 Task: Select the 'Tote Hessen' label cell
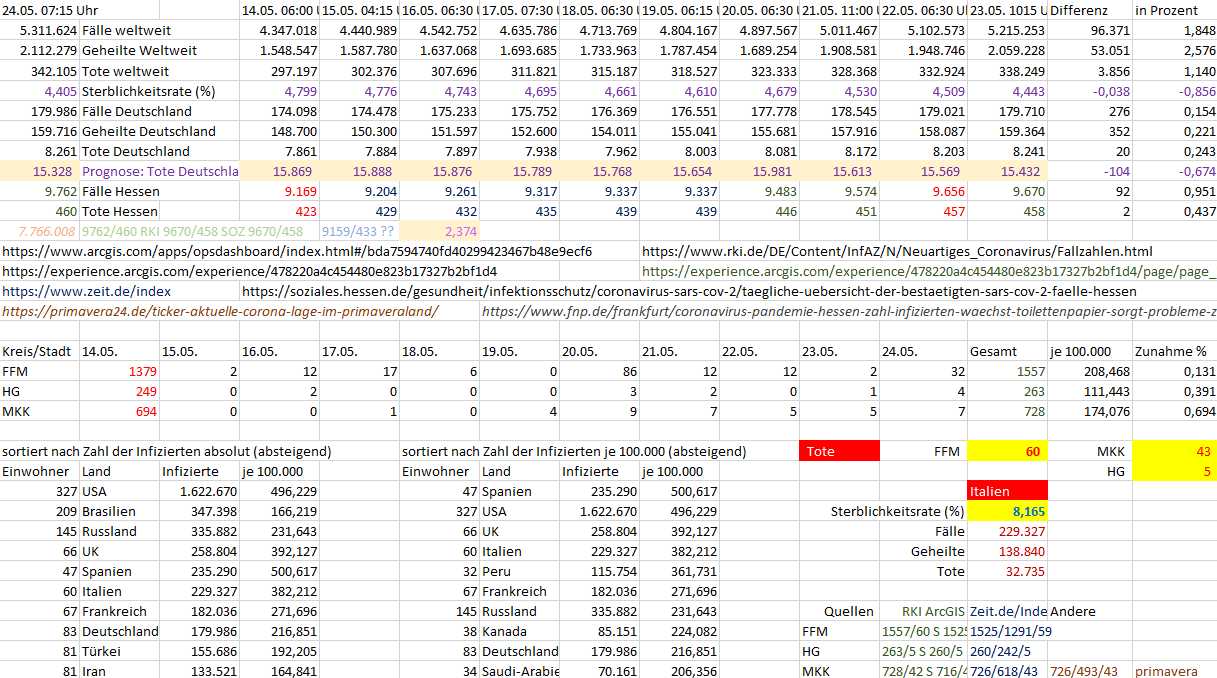coord(119,211)
